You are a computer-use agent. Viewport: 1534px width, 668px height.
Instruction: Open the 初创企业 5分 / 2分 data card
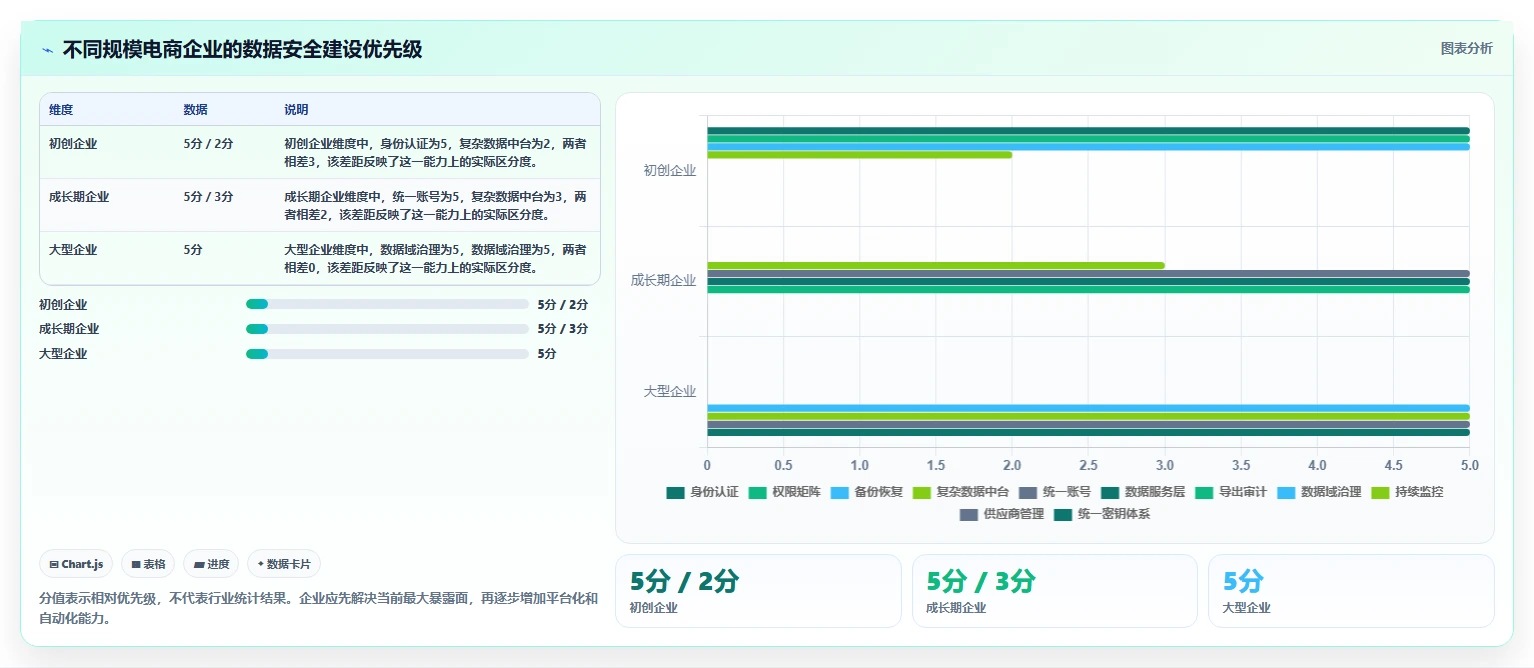click(758, 591)
